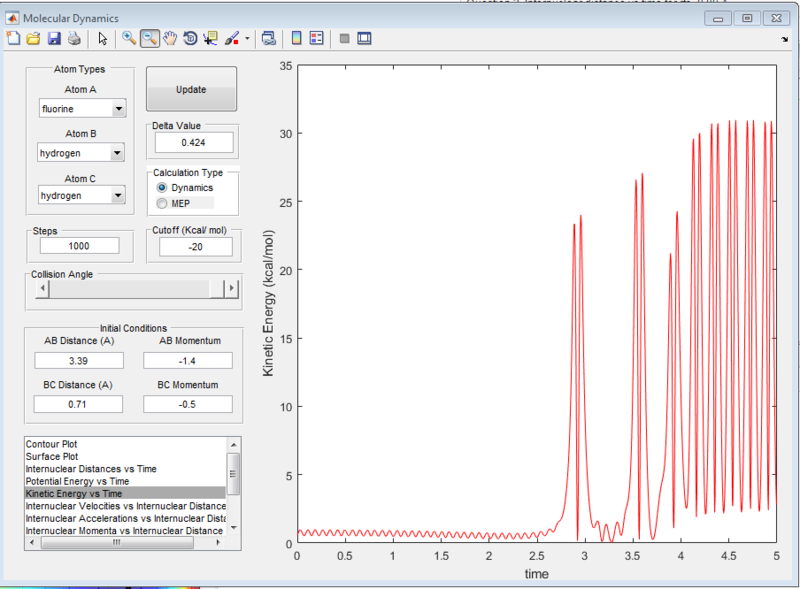Viewport: 800px width, 589px height.
Task: Click the AB Distance input field
Action: click(78, 360)
